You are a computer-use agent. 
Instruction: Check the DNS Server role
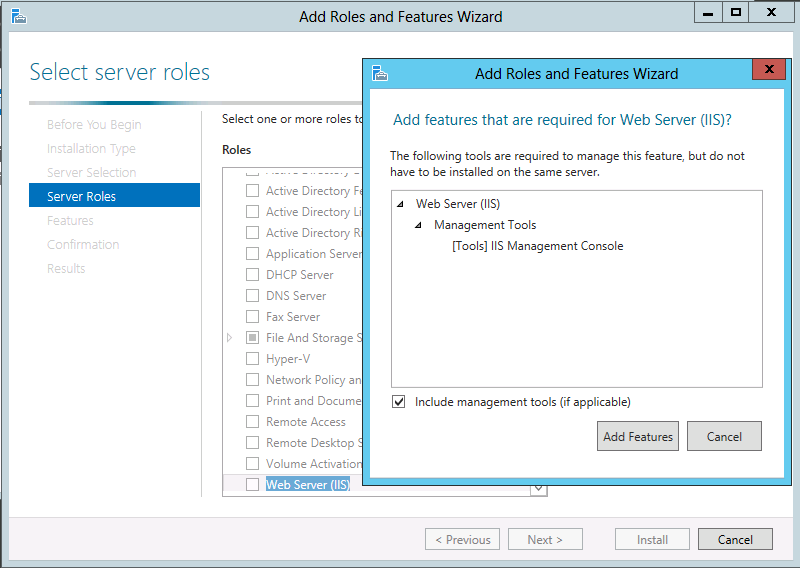(253, 295)
